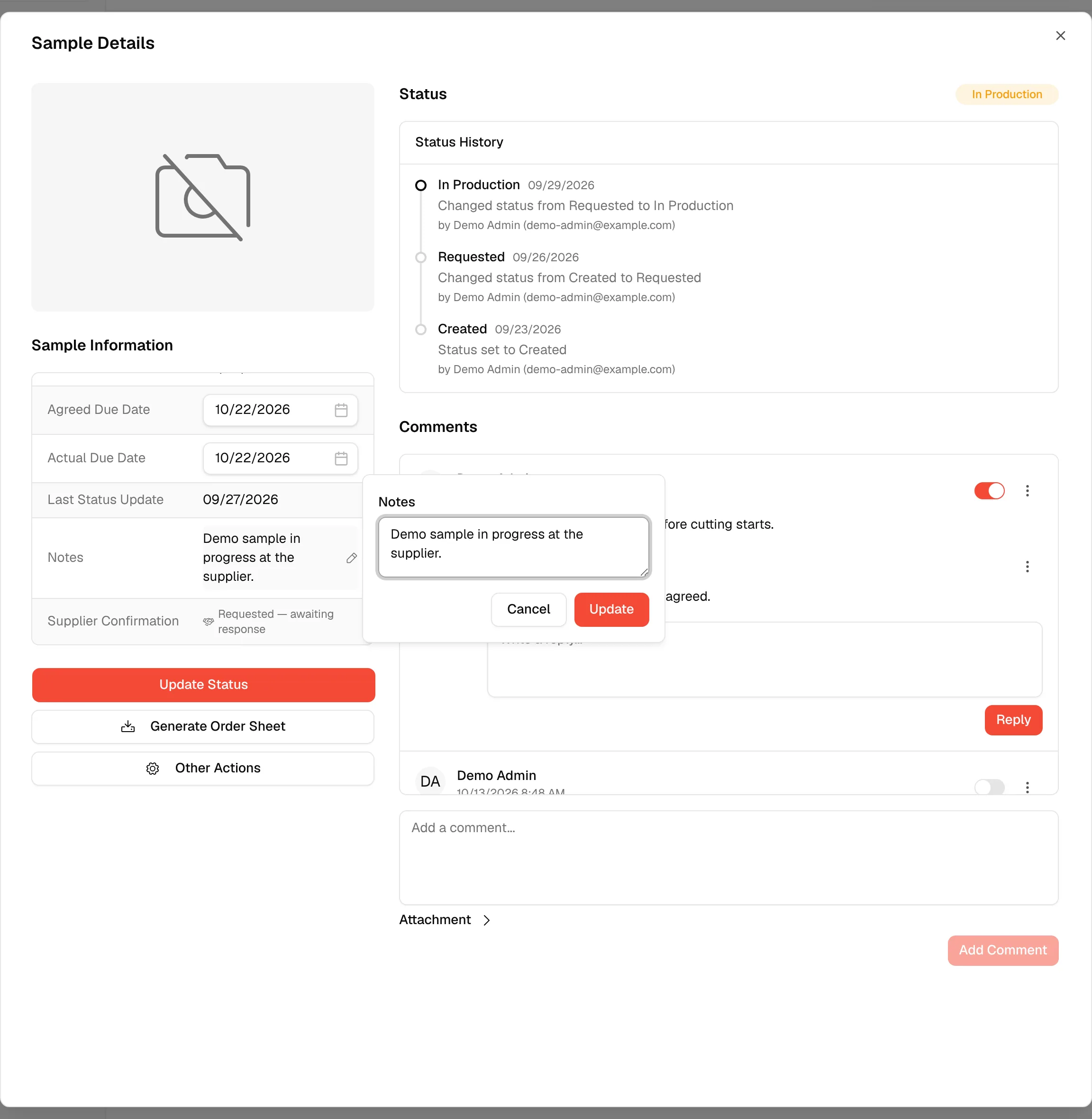Click the In Production timeline marker circle
The image size is (1092, 1119).
tap(420, 185)
